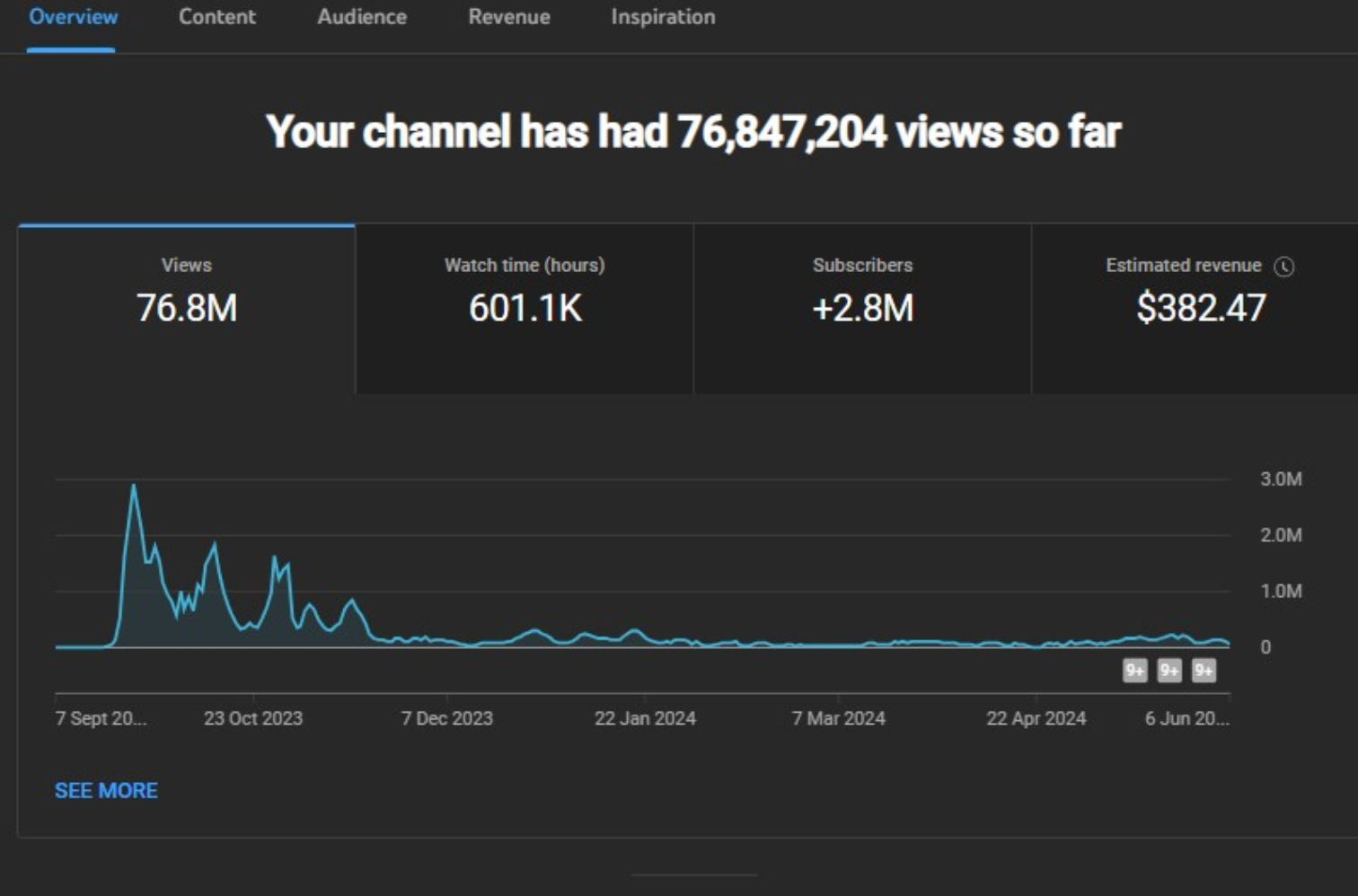Click the 7 Mar 2024 axis date
Image resolution: width=1358 pixels, height=896 pixels.
[x=838, y=718]
